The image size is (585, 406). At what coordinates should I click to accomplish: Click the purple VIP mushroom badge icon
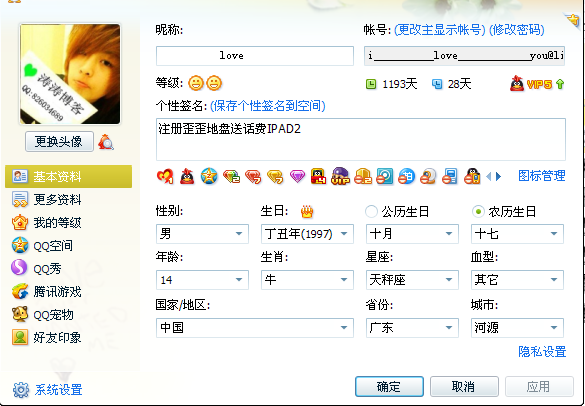click(340, 176)
